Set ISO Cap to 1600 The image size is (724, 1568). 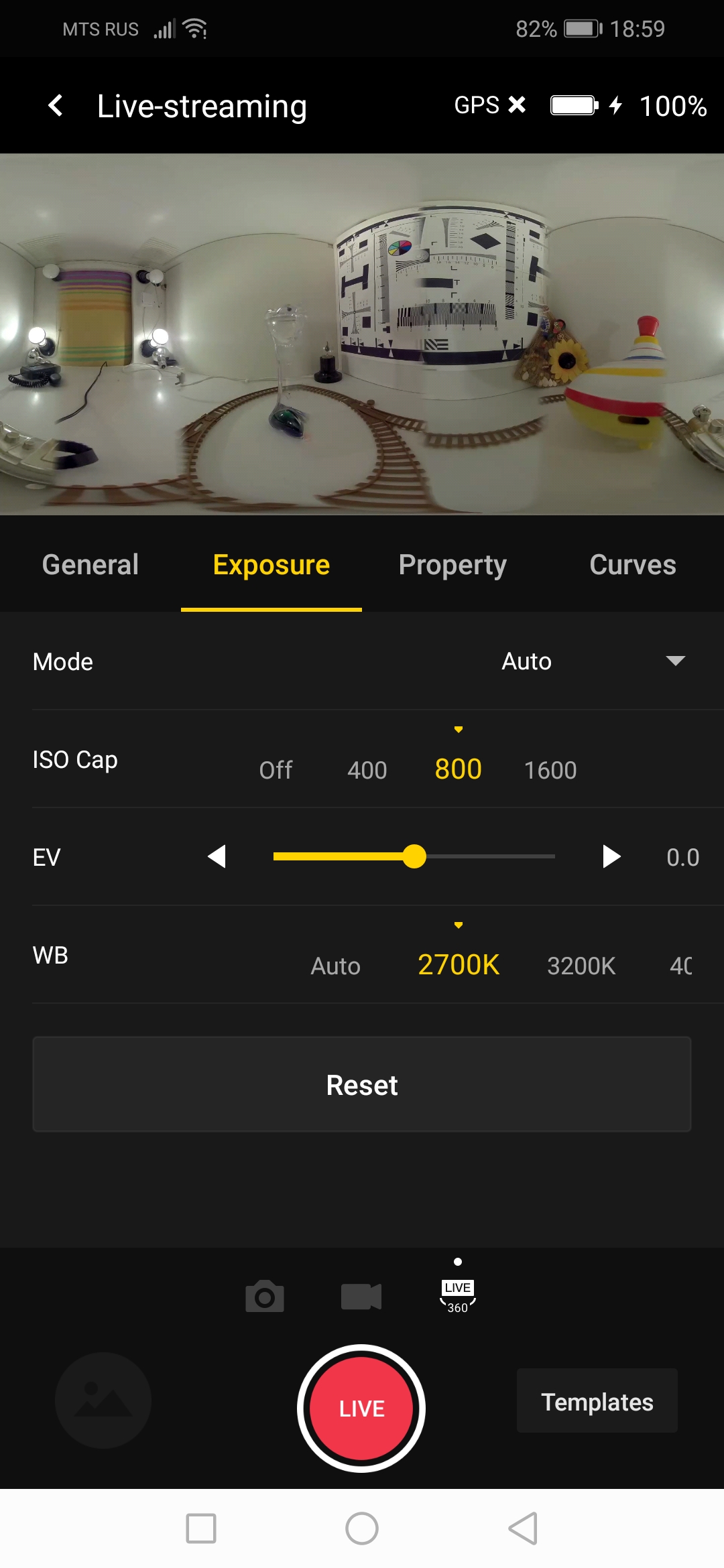tap(550, 770)
